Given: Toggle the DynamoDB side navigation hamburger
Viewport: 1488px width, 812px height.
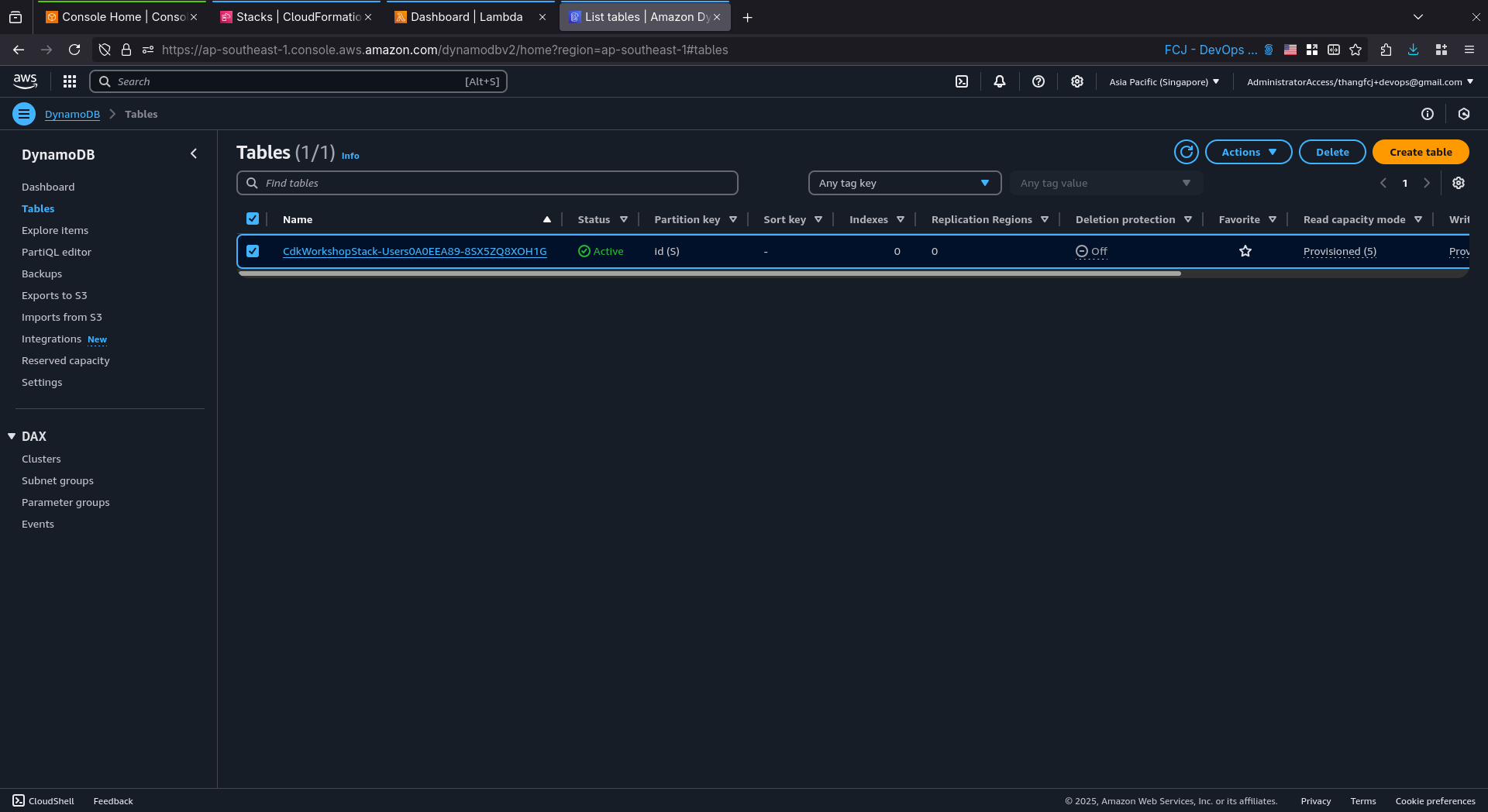Looking at the screenshot, I should 24,114.
